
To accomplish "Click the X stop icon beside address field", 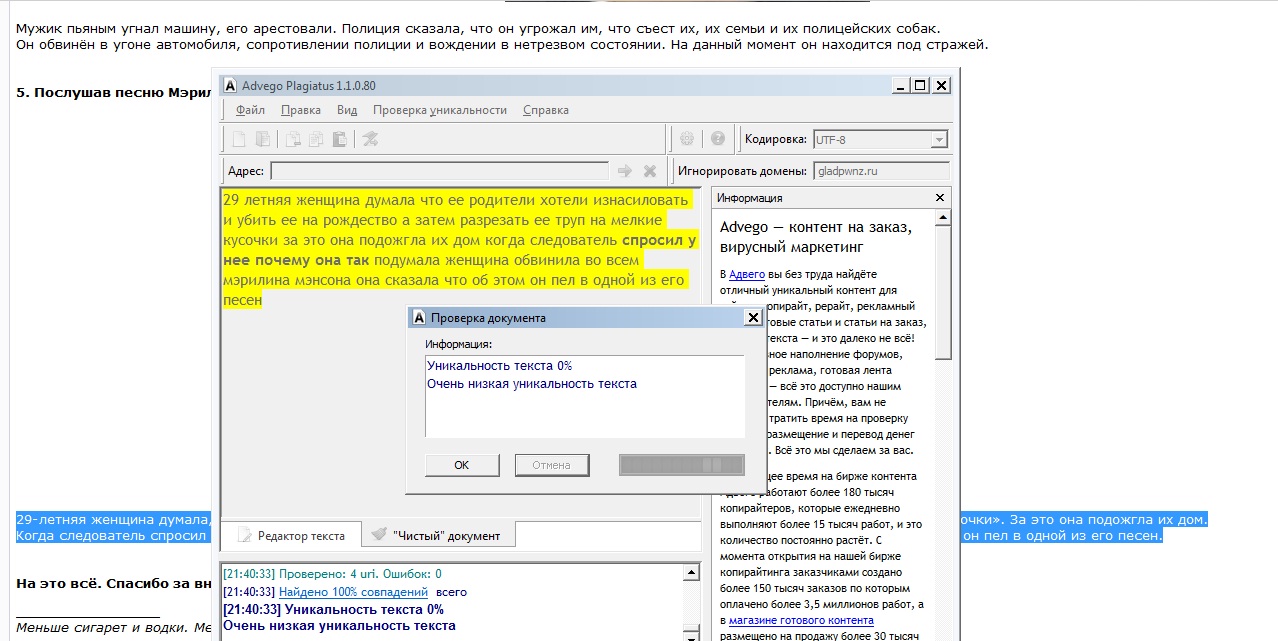I will point(650,171).
